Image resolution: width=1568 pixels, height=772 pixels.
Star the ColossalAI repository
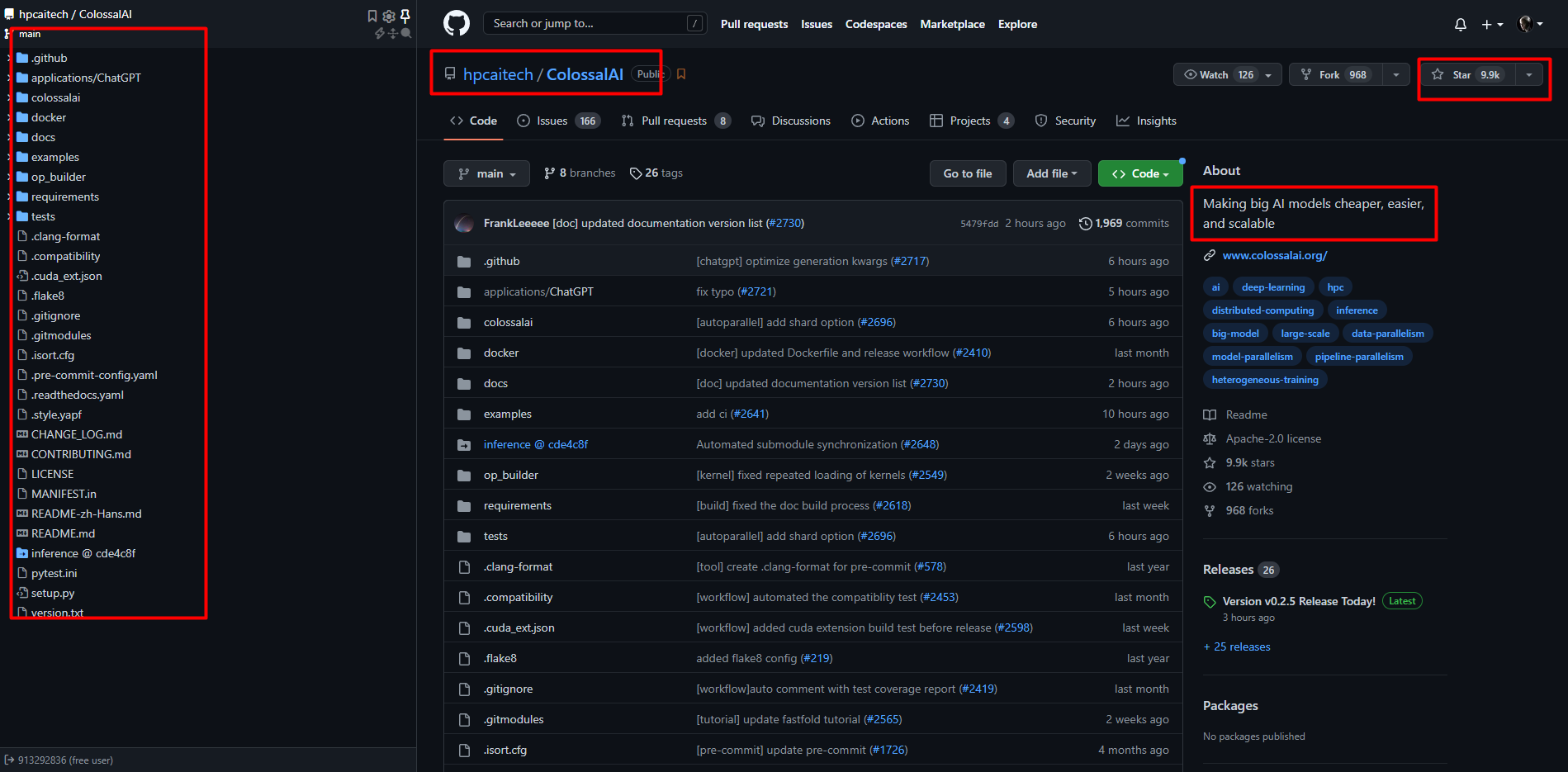[1468, 75]
